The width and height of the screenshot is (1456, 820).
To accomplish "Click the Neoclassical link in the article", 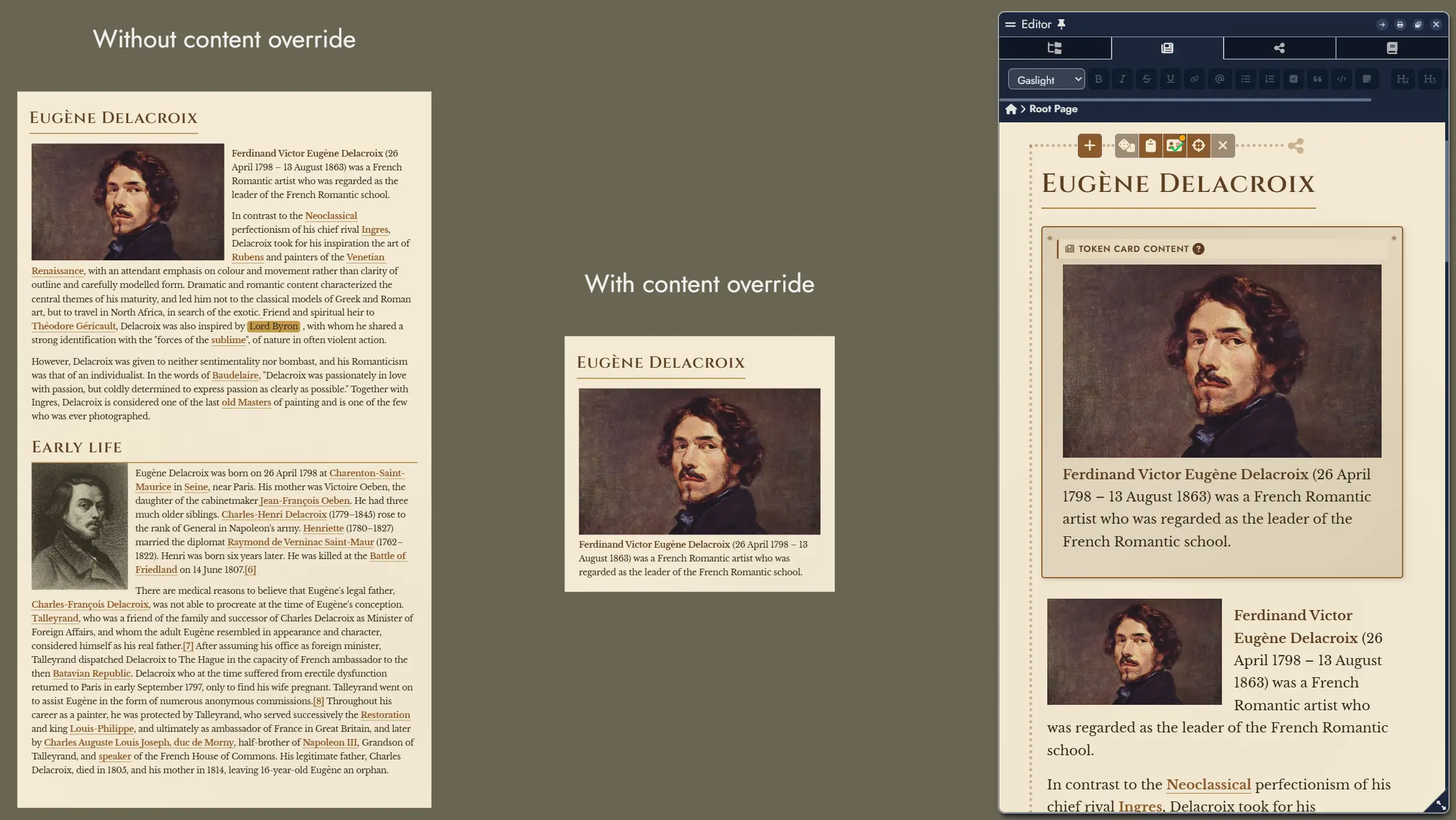I will pyautogui.click(x=330, y=215).
